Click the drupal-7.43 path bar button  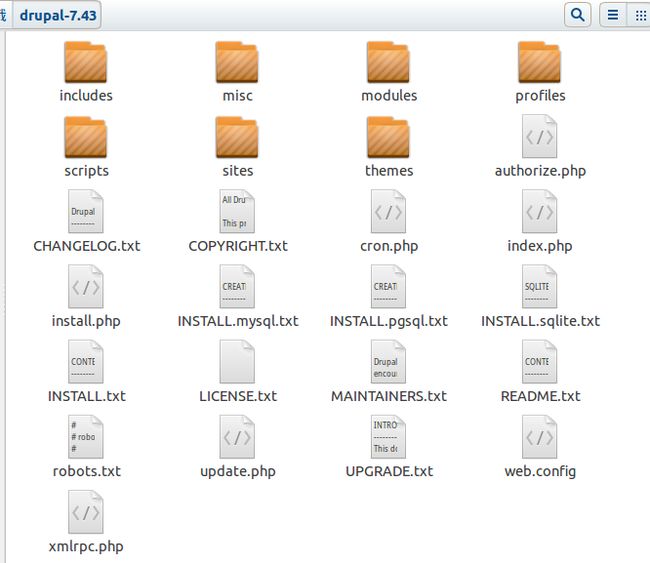pos(57,15)
